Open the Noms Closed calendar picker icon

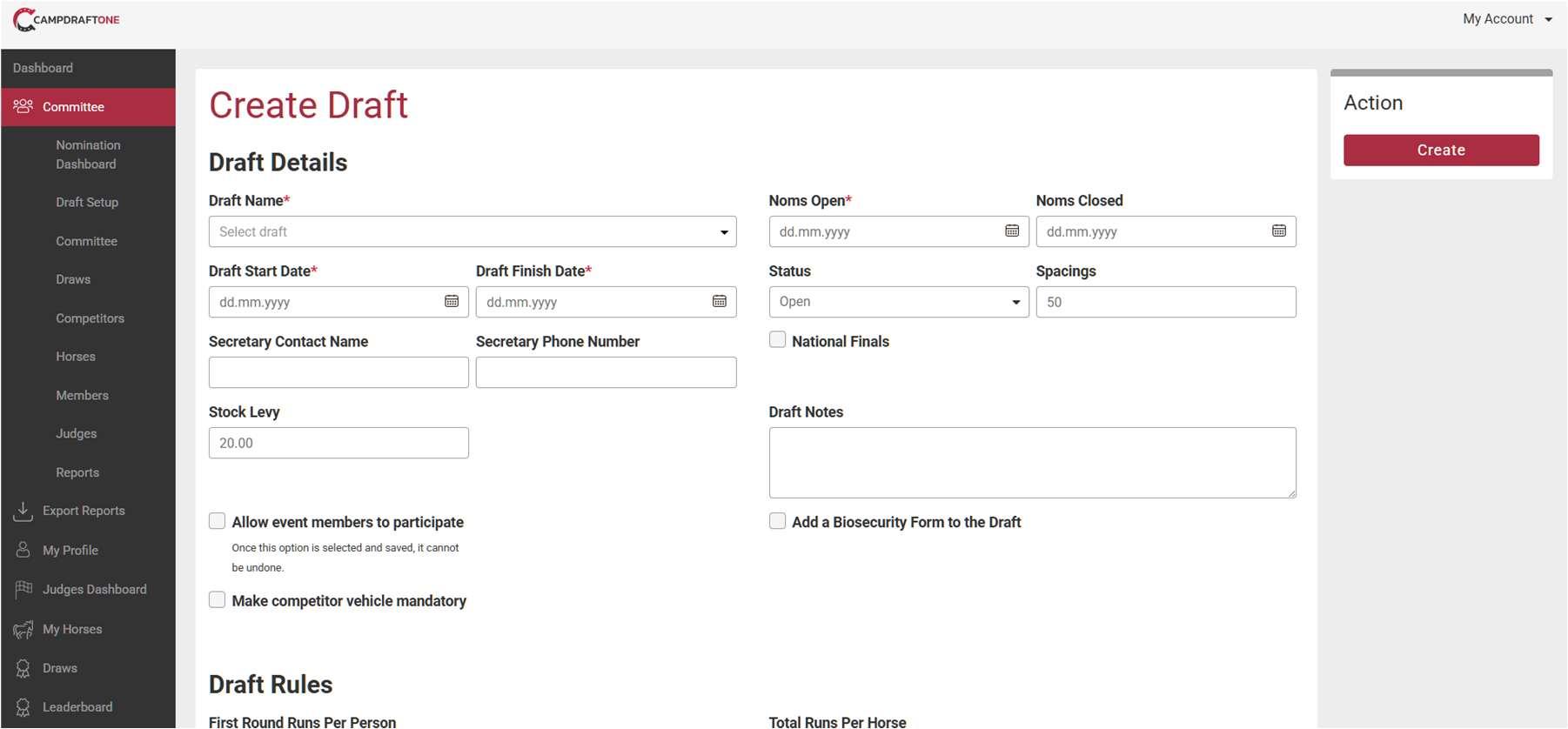(x=1279, y=231)
